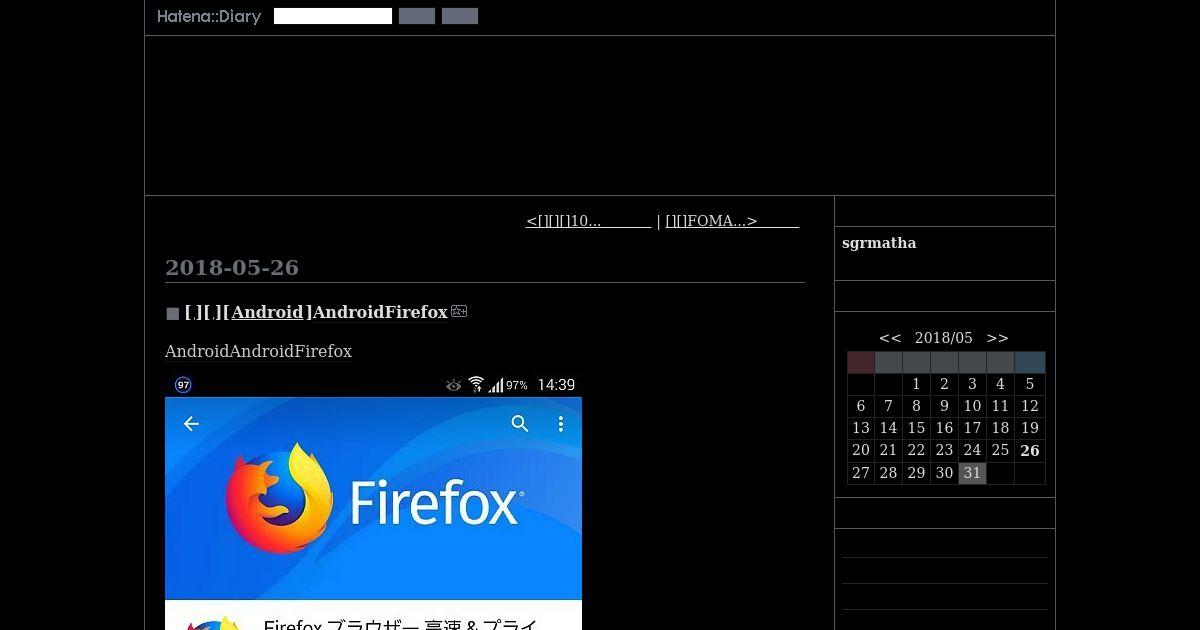1200x630 pixels.
Task: Go to next month with >> in calendar
Action: [x=997, y=338]
